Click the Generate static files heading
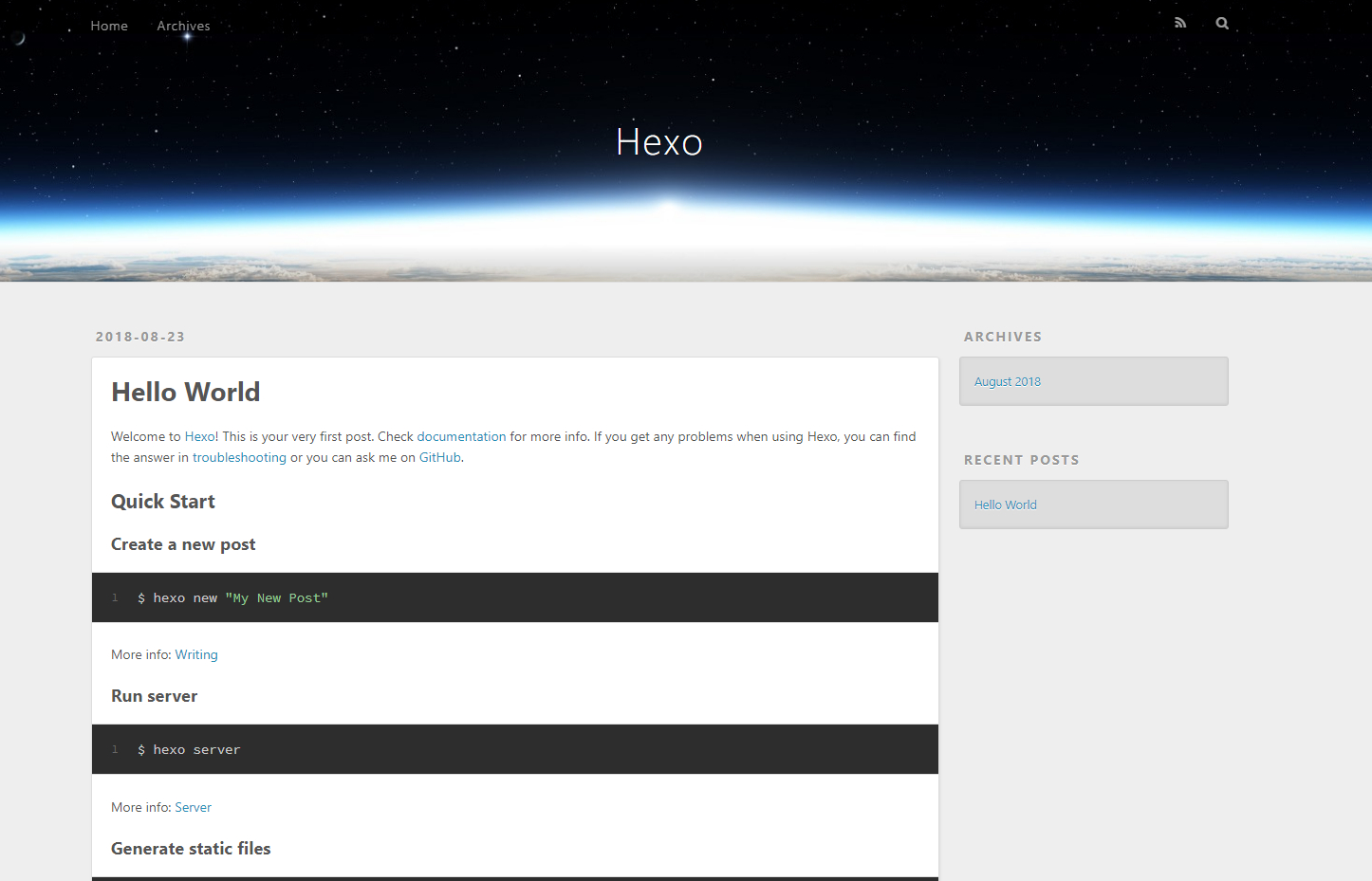 pos(191,849)
